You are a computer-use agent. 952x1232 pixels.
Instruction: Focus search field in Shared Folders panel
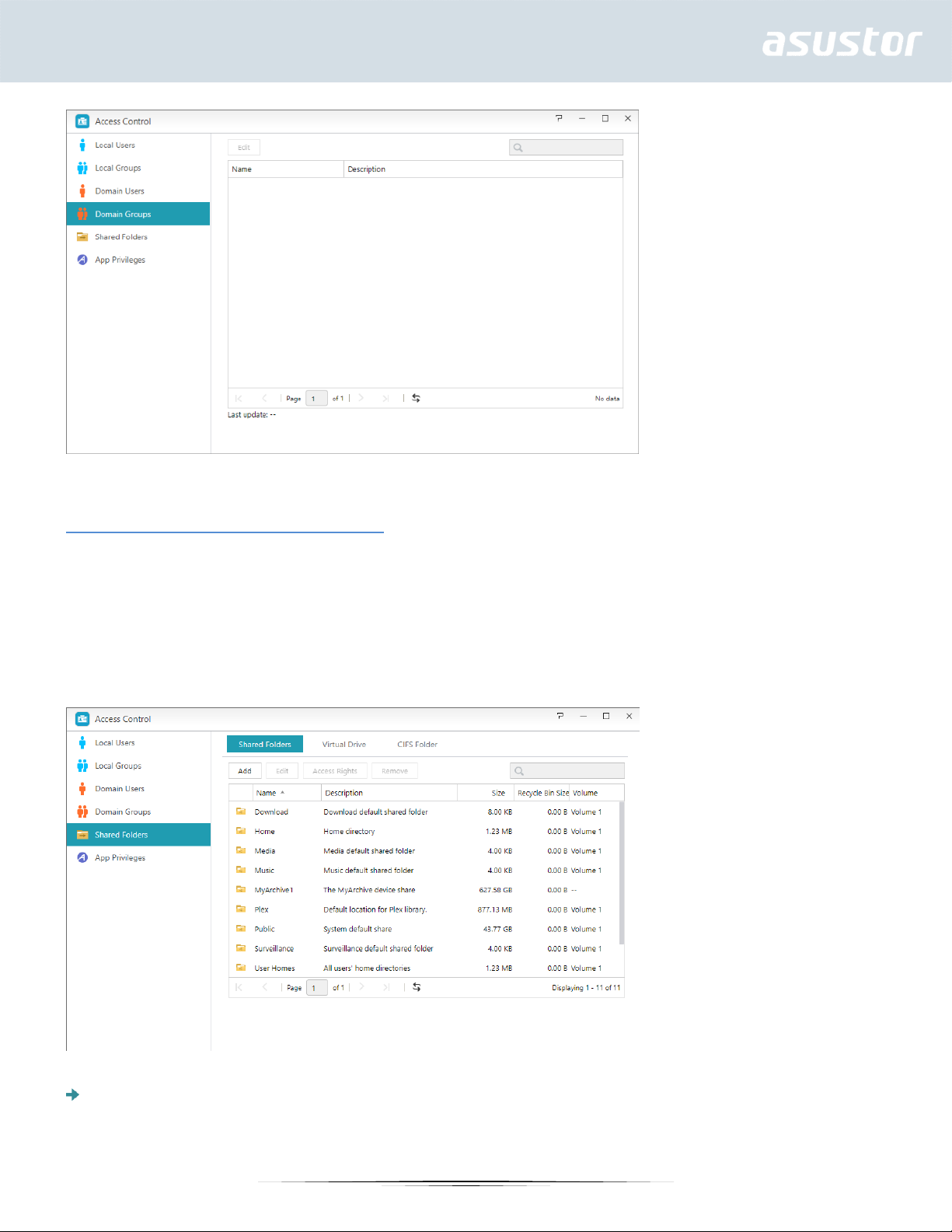coord(567,771)
